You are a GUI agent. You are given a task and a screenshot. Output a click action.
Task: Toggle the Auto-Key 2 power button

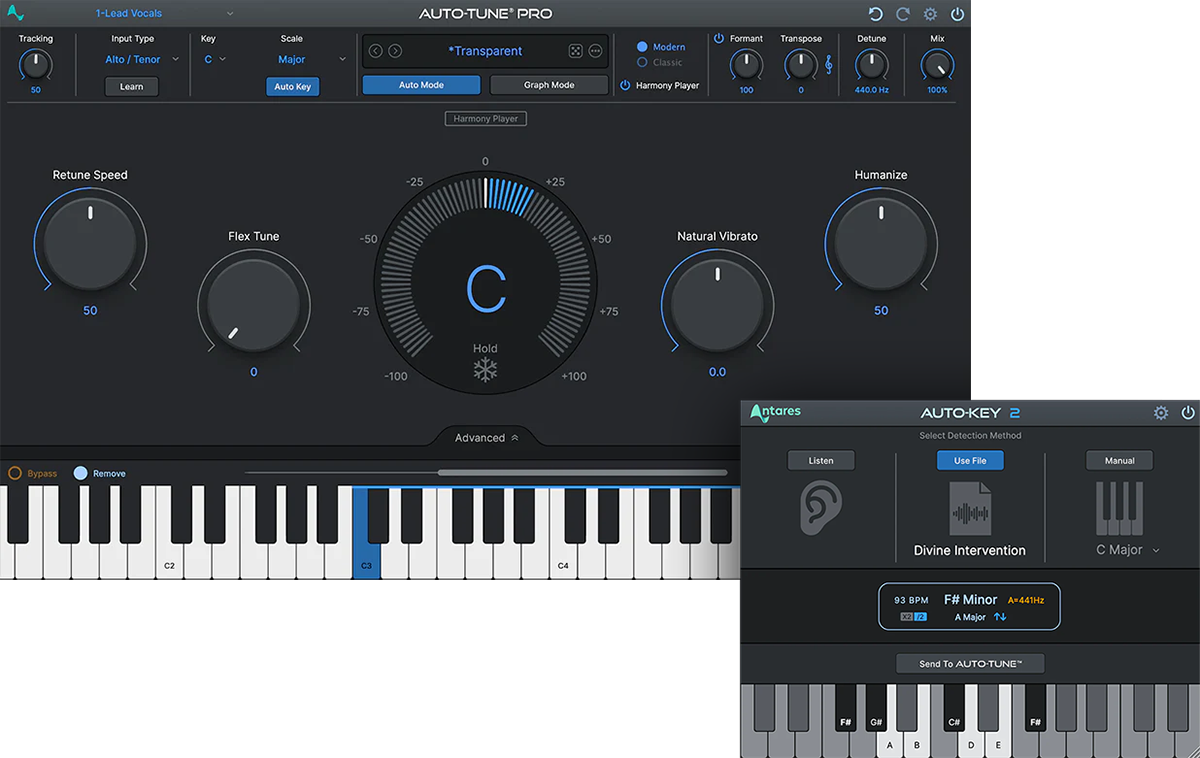point(1188,413)
